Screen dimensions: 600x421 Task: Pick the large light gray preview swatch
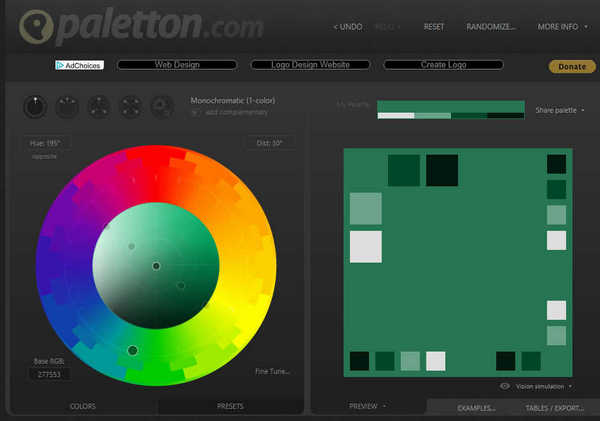(365, 246)
